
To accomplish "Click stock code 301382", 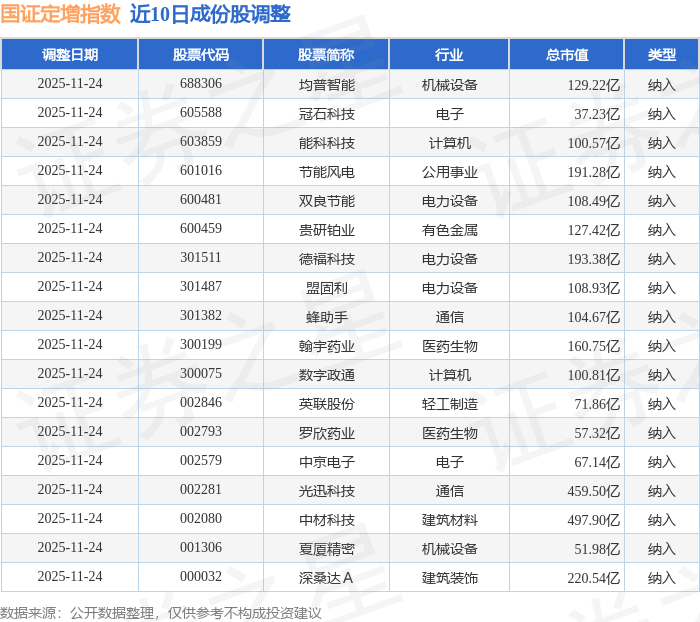I will point(201,316).
